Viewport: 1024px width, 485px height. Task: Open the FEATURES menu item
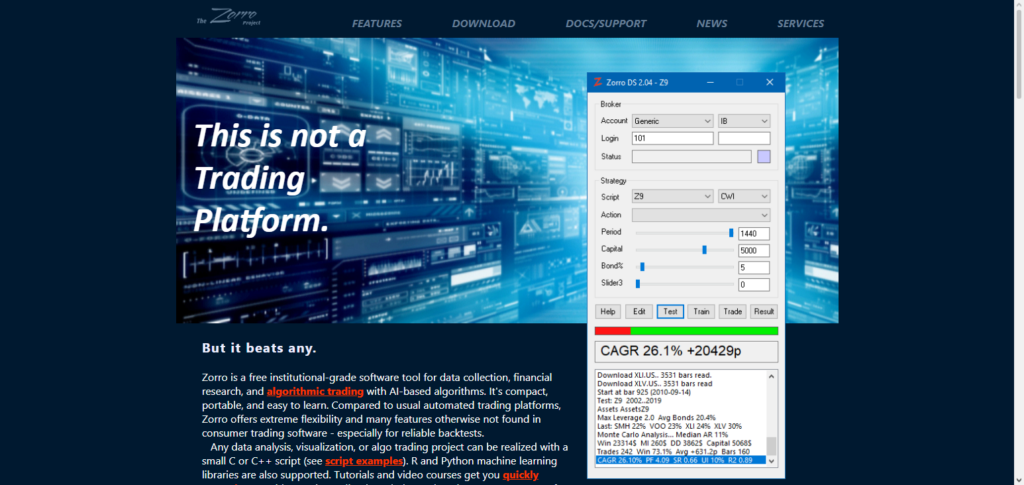click(377, 23)
